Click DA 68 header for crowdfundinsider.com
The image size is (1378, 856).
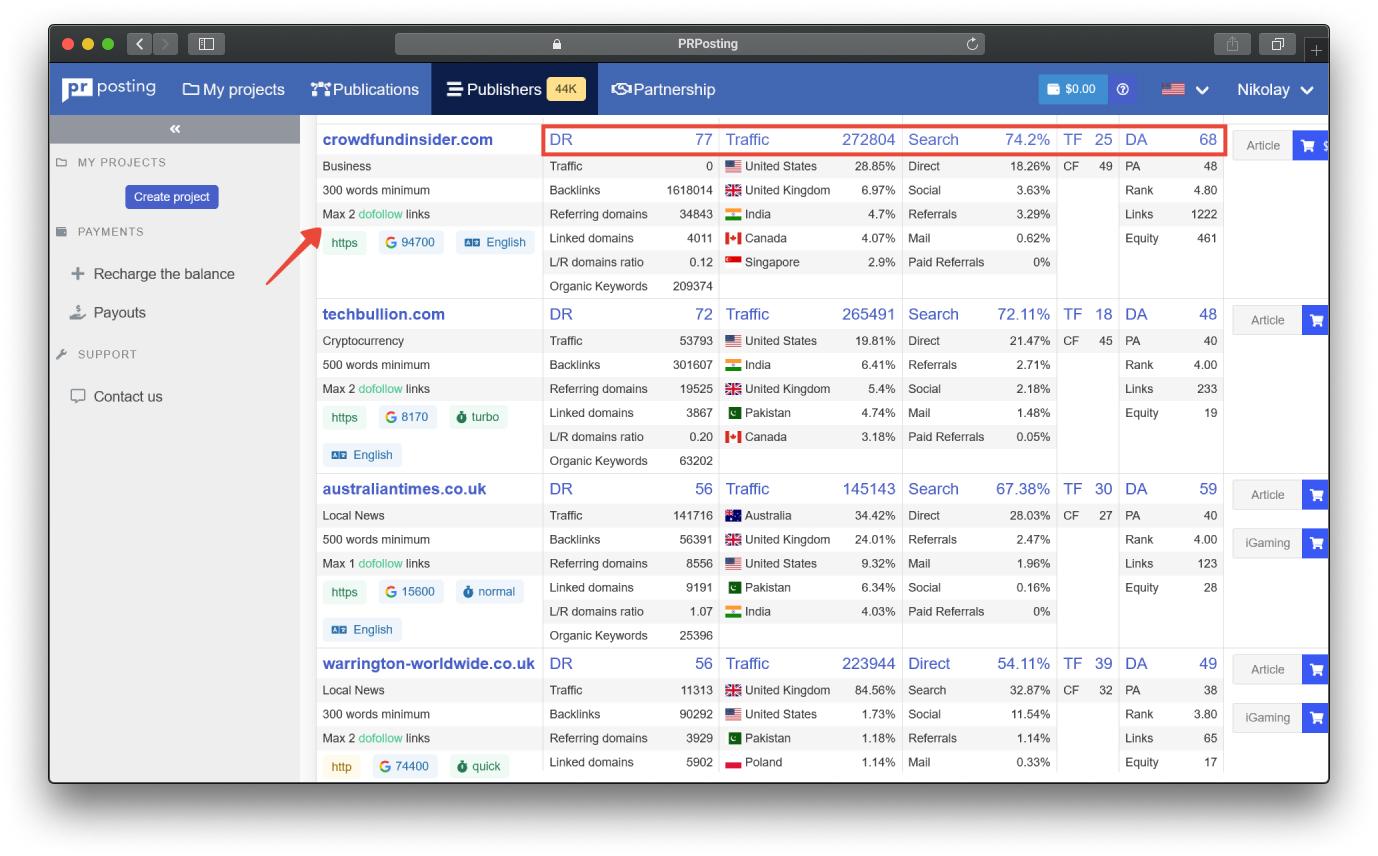coord(1171,140)
